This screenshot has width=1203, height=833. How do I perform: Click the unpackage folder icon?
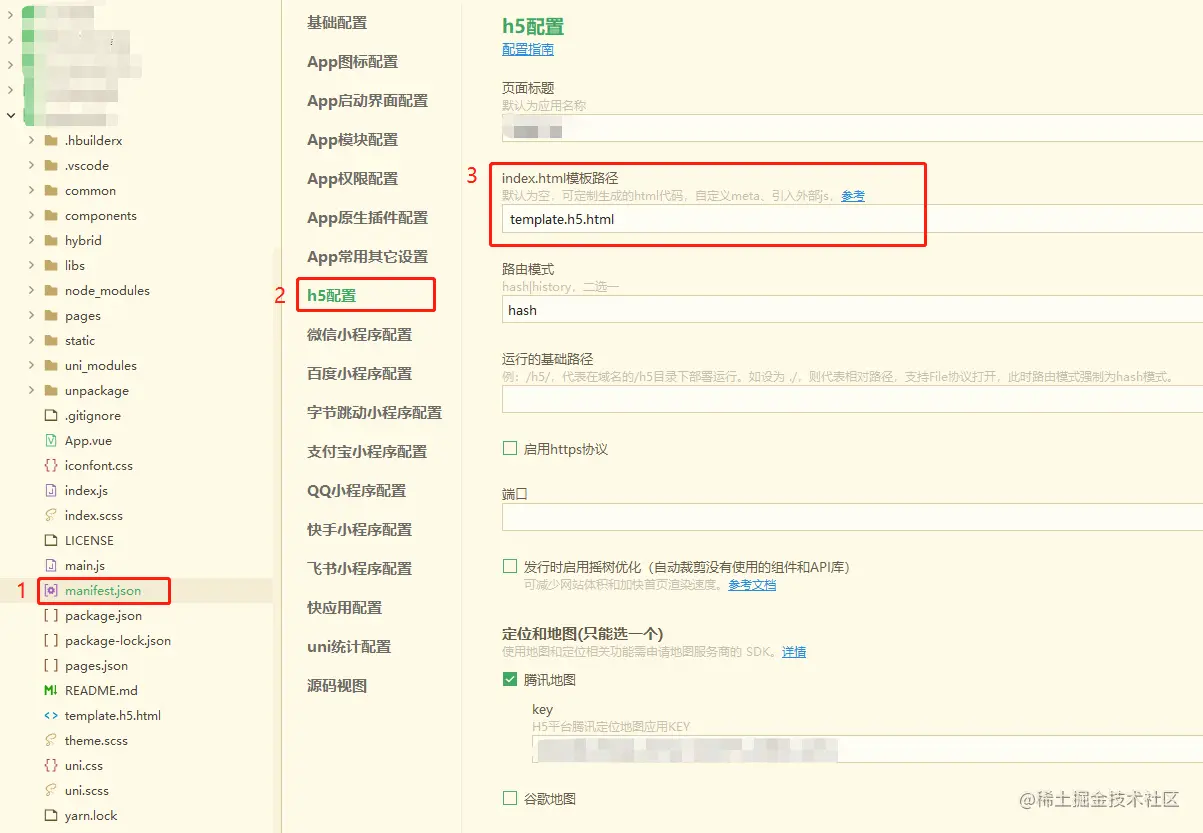click(51, 391)
